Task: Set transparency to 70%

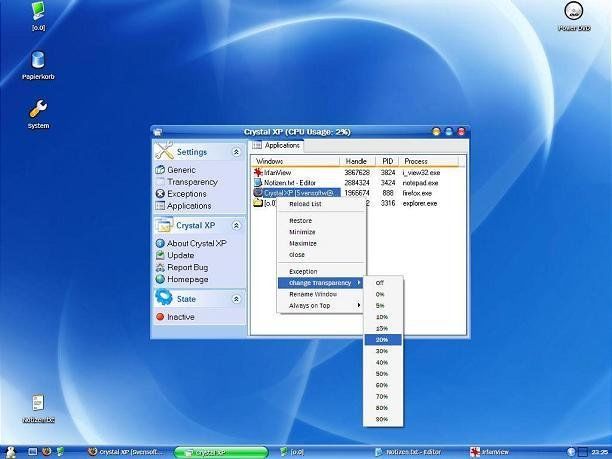Action: (x=383, y=396)
